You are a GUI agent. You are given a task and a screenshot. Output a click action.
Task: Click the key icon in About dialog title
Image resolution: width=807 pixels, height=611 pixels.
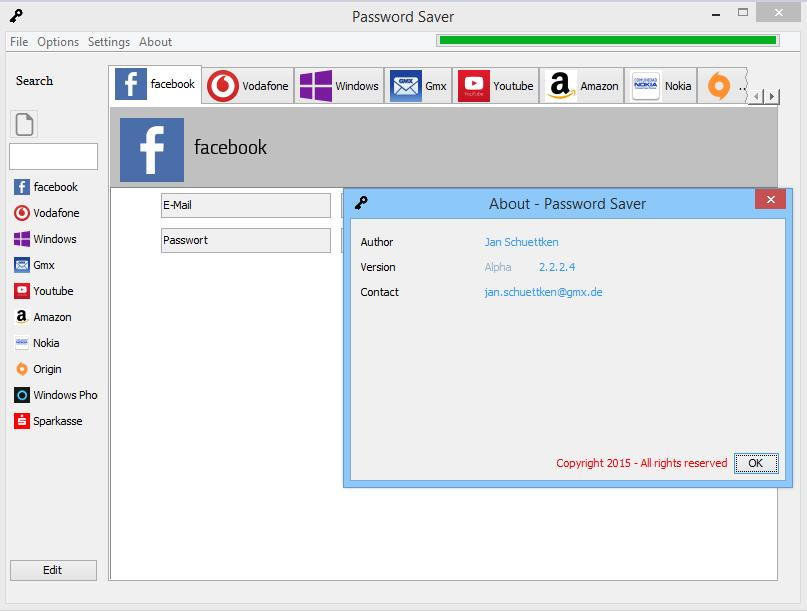(361, 203)
